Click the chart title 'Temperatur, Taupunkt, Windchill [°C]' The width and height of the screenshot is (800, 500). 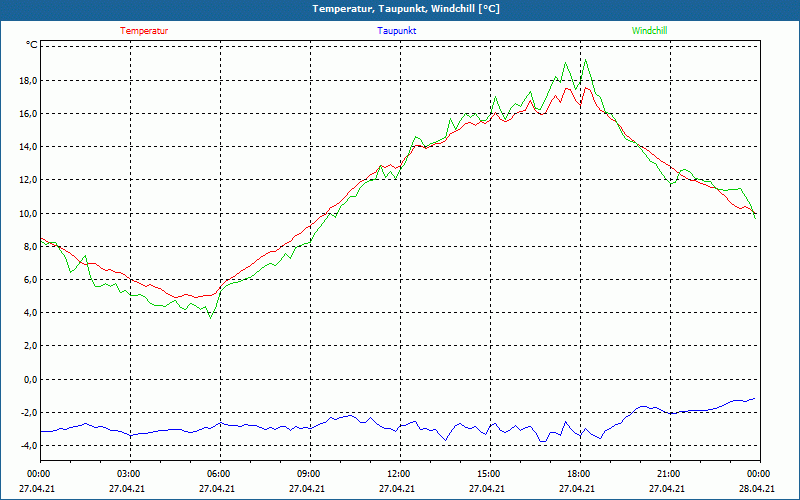(406, 9)
